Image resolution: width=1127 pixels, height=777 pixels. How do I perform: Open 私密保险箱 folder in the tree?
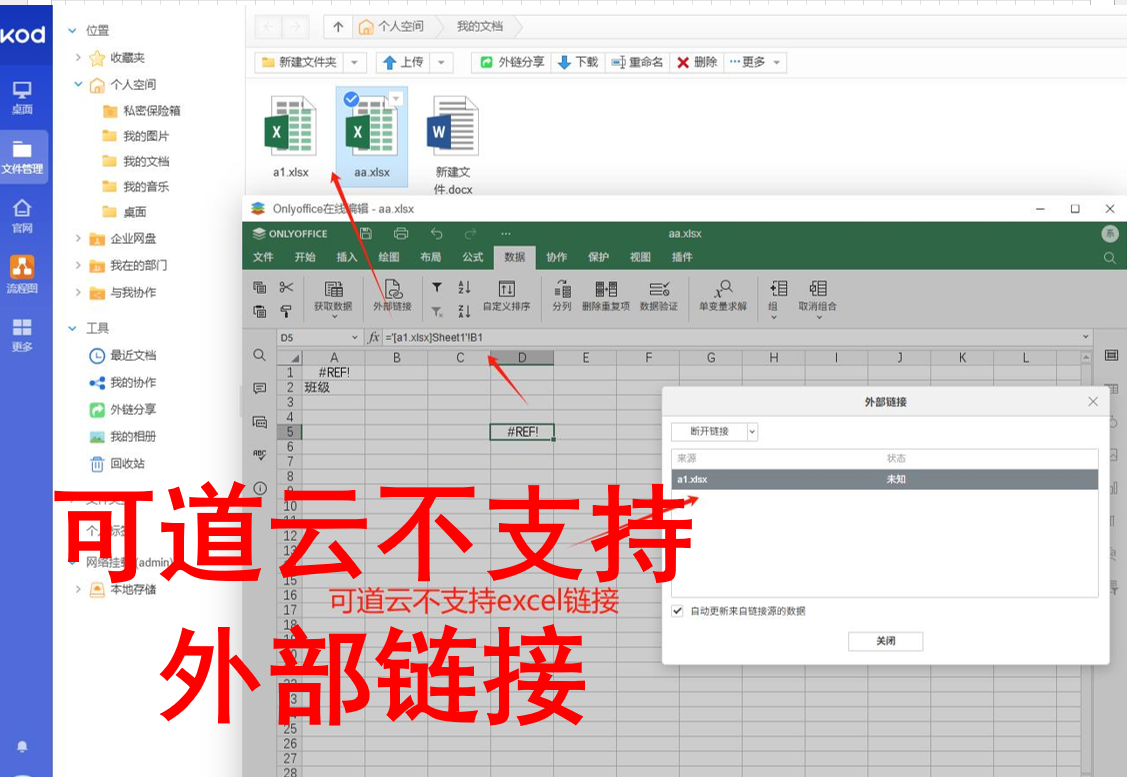coord(142,111)
